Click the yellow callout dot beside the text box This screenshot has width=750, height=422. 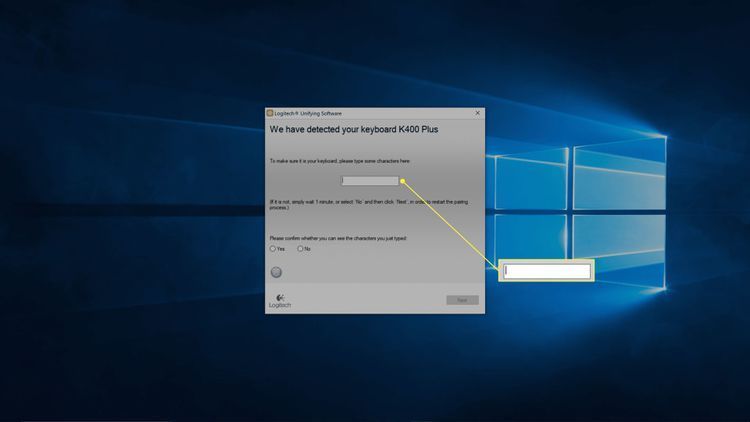[402, 181]
